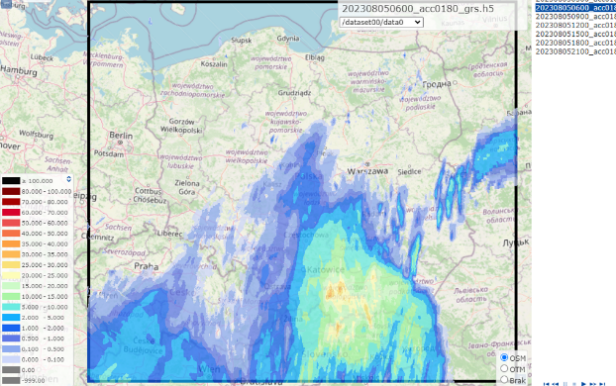The width and height of the screenshot is (616, 386).
Task: Click the play animation button
Action: click(x=583, y=384)
